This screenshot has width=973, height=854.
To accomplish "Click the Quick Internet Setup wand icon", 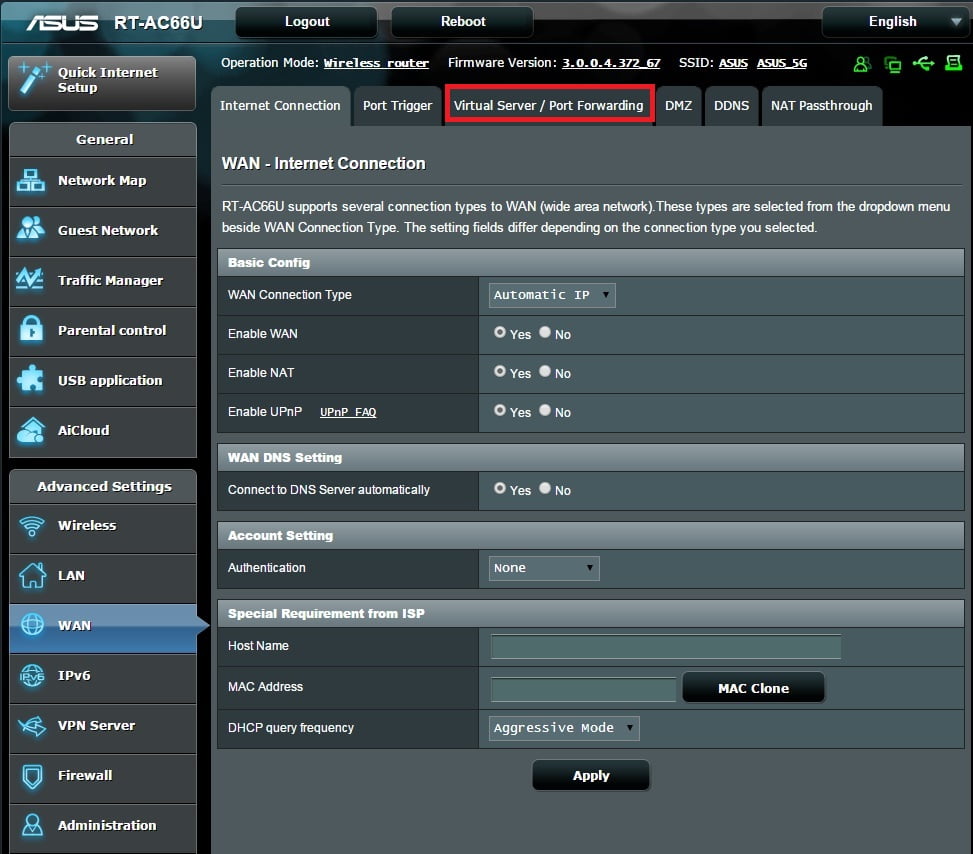I will click(33, 78).
